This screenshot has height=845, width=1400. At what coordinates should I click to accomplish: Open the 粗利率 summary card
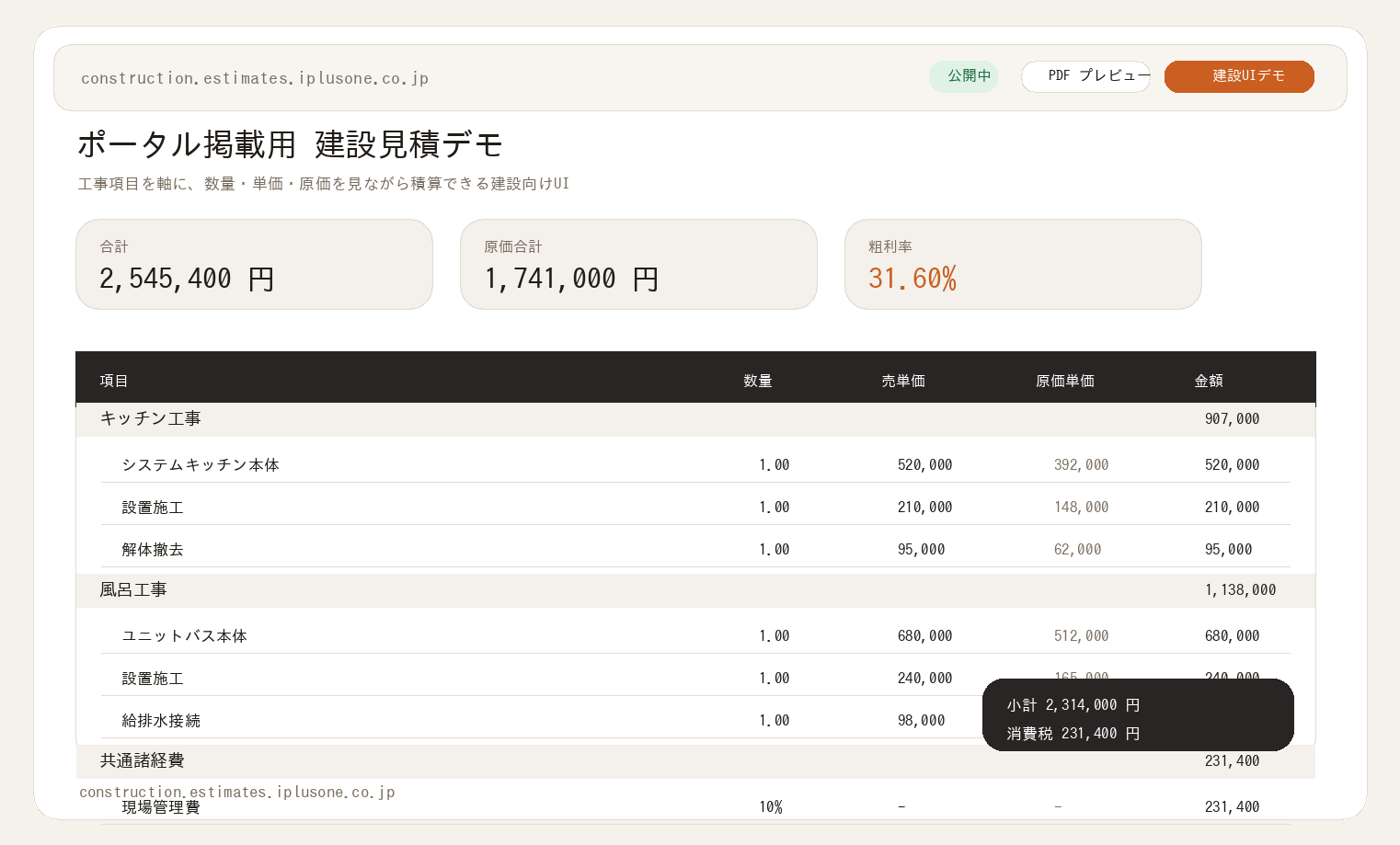pyautogui.click(x=1023, y=264)
